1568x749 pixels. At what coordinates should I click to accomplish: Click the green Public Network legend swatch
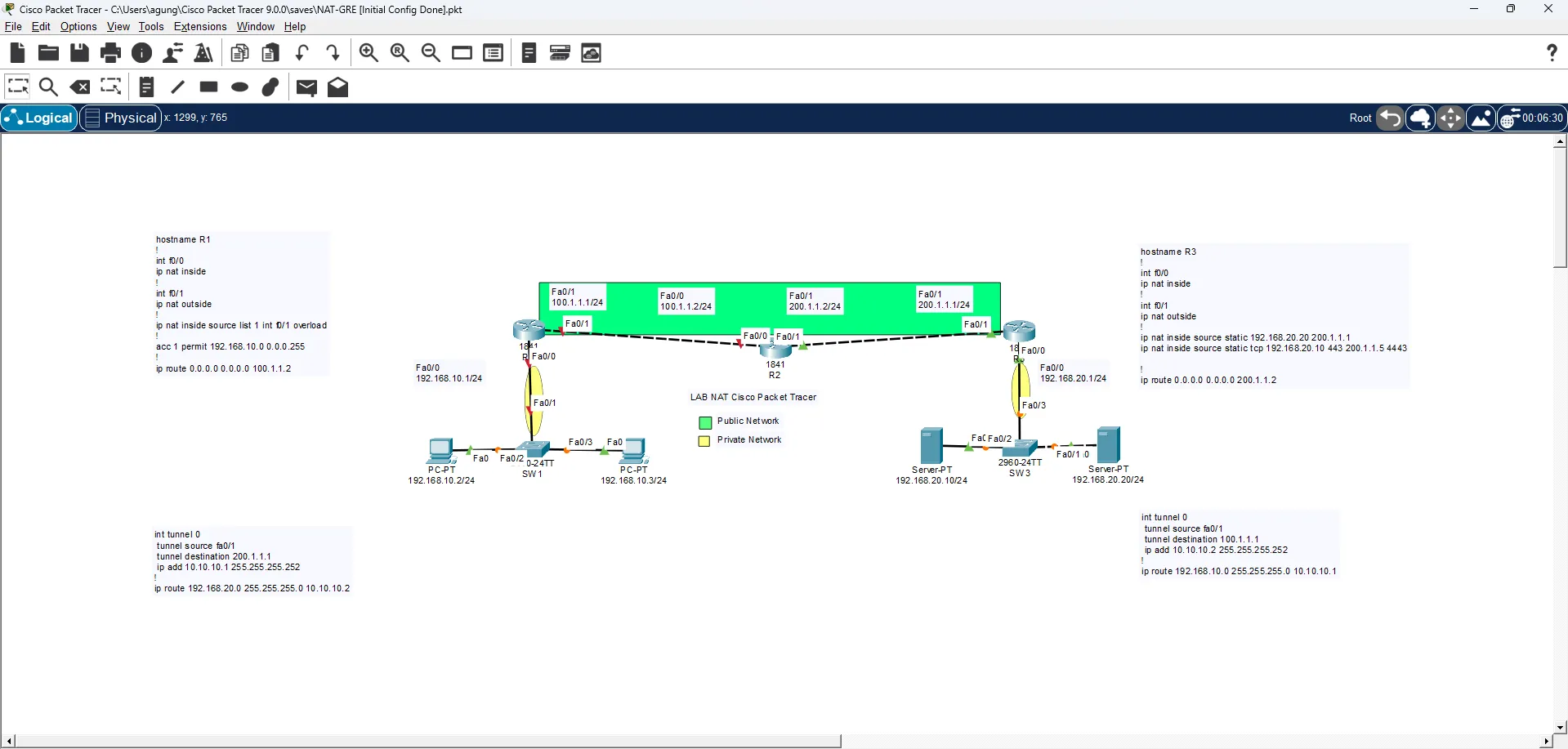tap(705, 422)
